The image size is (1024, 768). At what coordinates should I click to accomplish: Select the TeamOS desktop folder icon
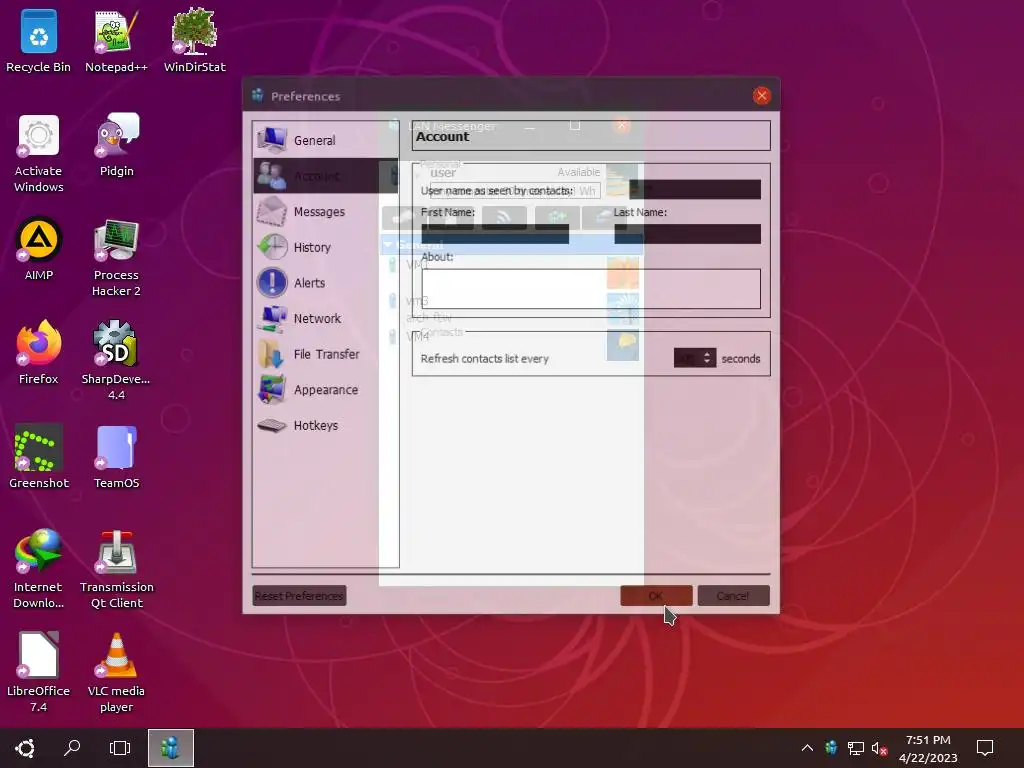116,456
